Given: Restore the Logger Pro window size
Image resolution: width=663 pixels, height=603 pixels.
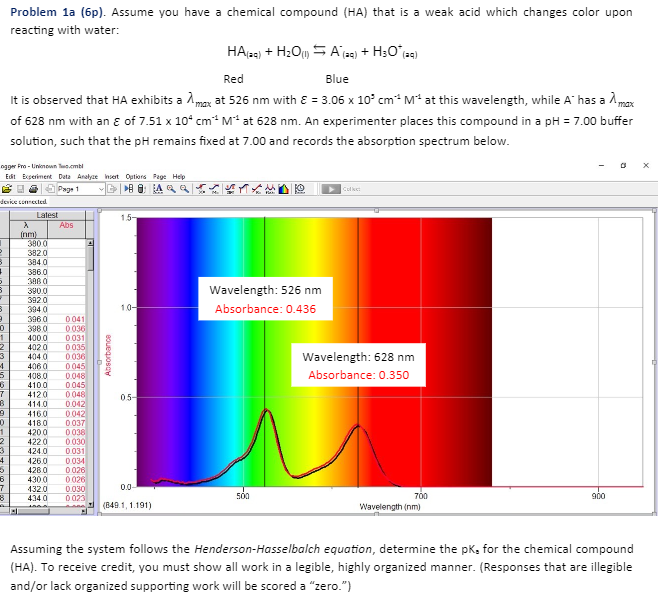Looking at the screenshot, I should point(623,165).
